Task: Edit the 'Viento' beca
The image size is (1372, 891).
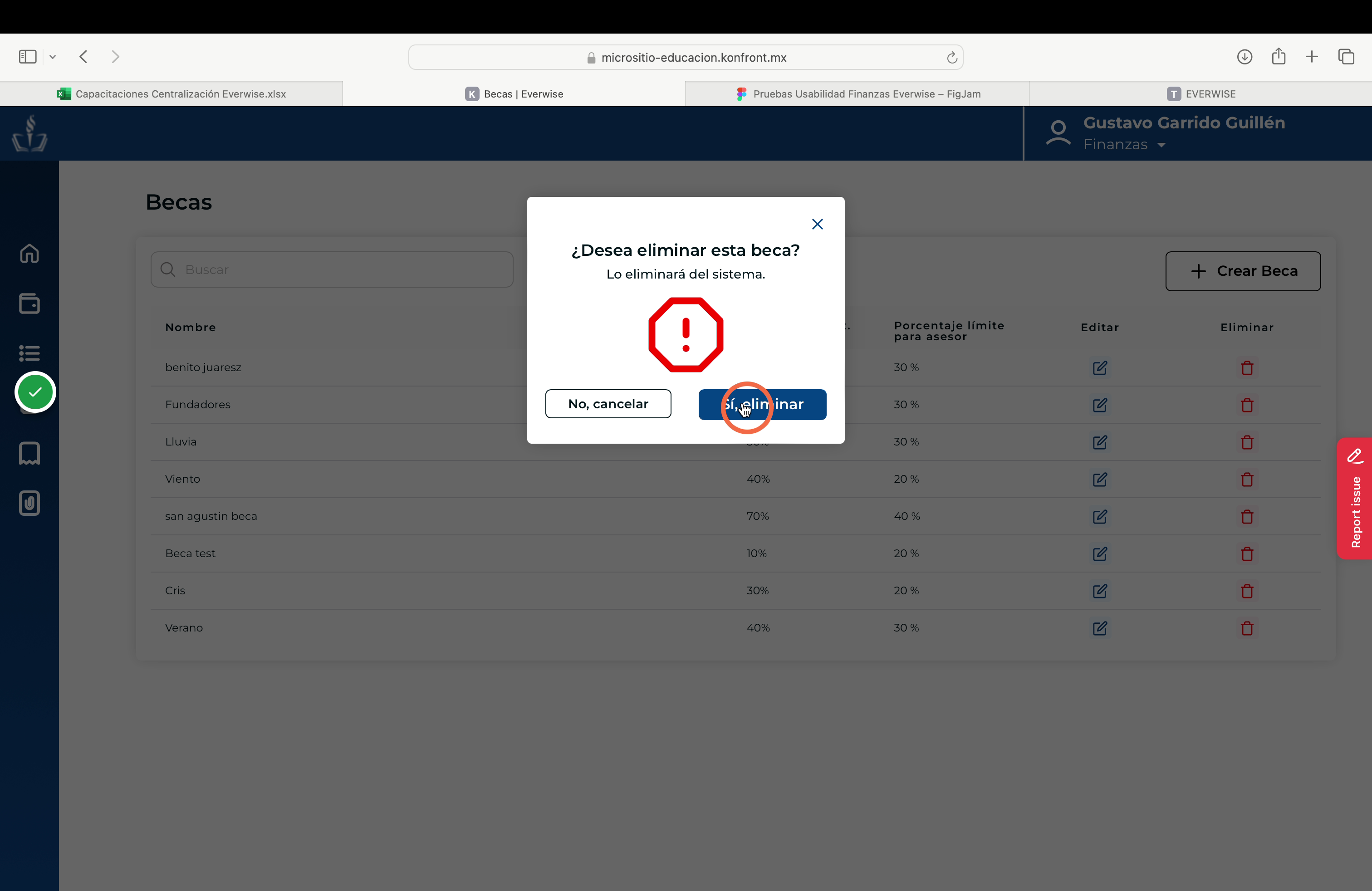Action: (1099, 480)
